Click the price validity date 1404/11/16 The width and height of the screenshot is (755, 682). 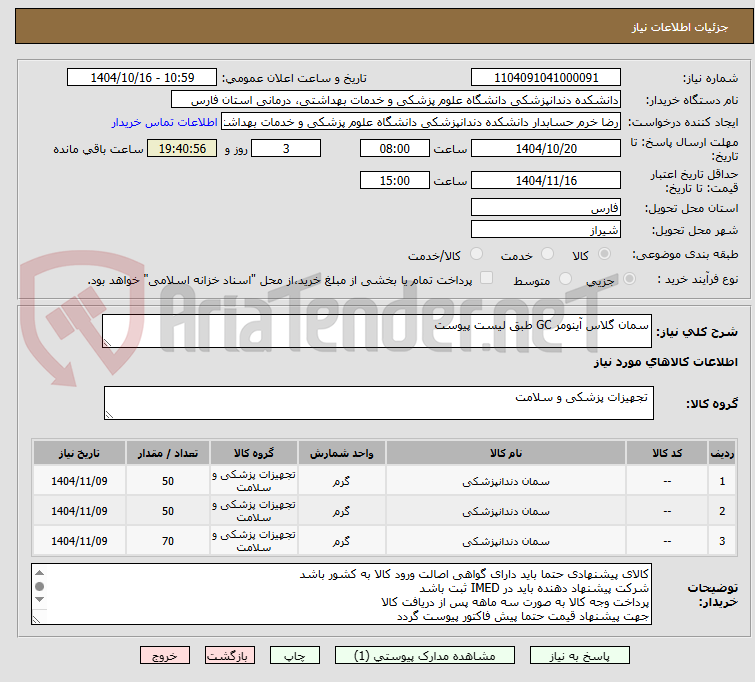(546, 180)
